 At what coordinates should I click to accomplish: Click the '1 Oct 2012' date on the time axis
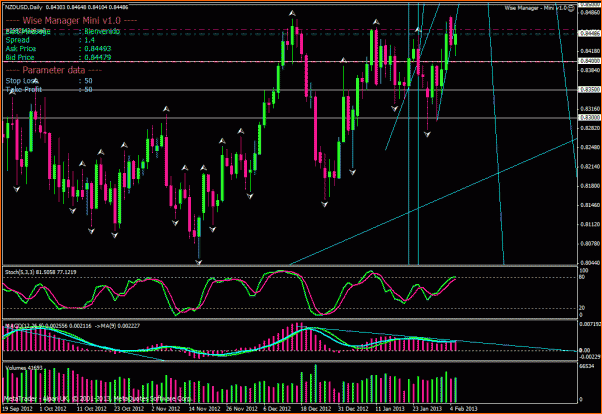tap(53, 409)
